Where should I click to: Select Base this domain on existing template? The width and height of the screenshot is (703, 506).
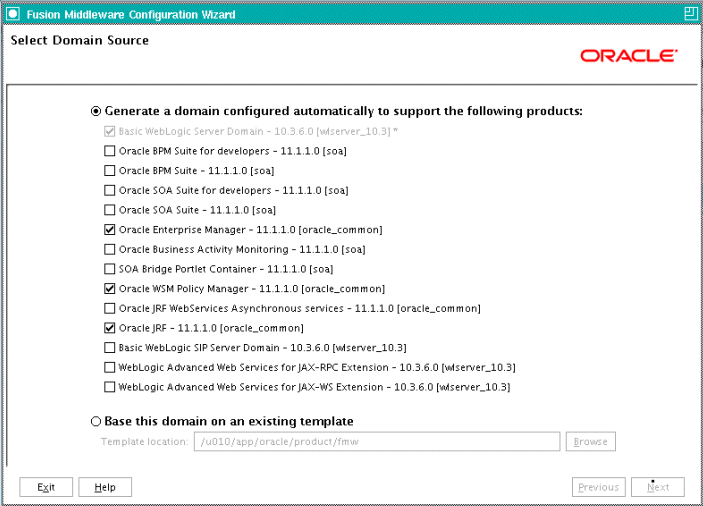pos(96,421)
